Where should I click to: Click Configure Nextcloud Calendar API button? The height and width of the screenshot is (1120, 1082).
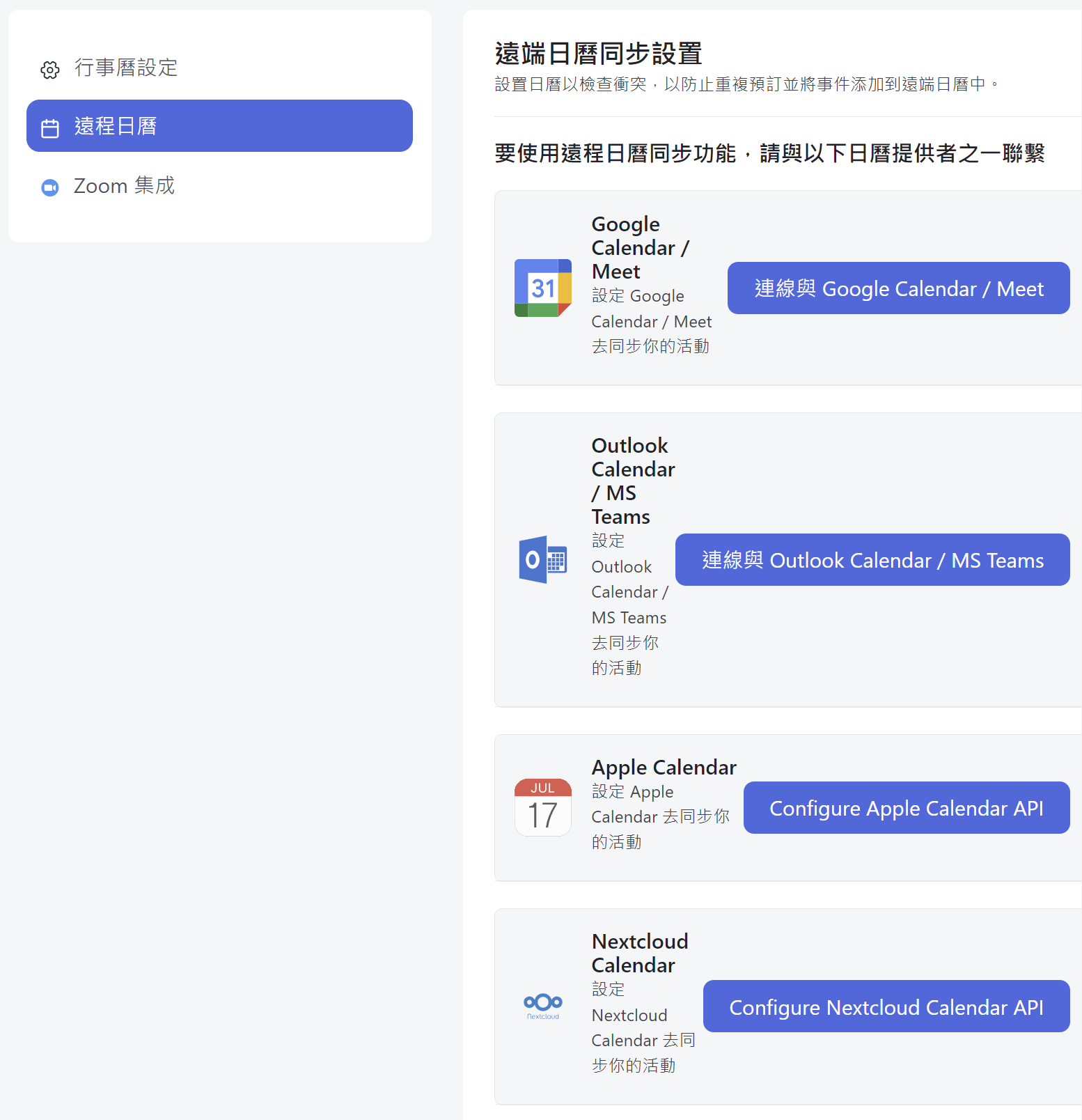tap(886, 1006)
